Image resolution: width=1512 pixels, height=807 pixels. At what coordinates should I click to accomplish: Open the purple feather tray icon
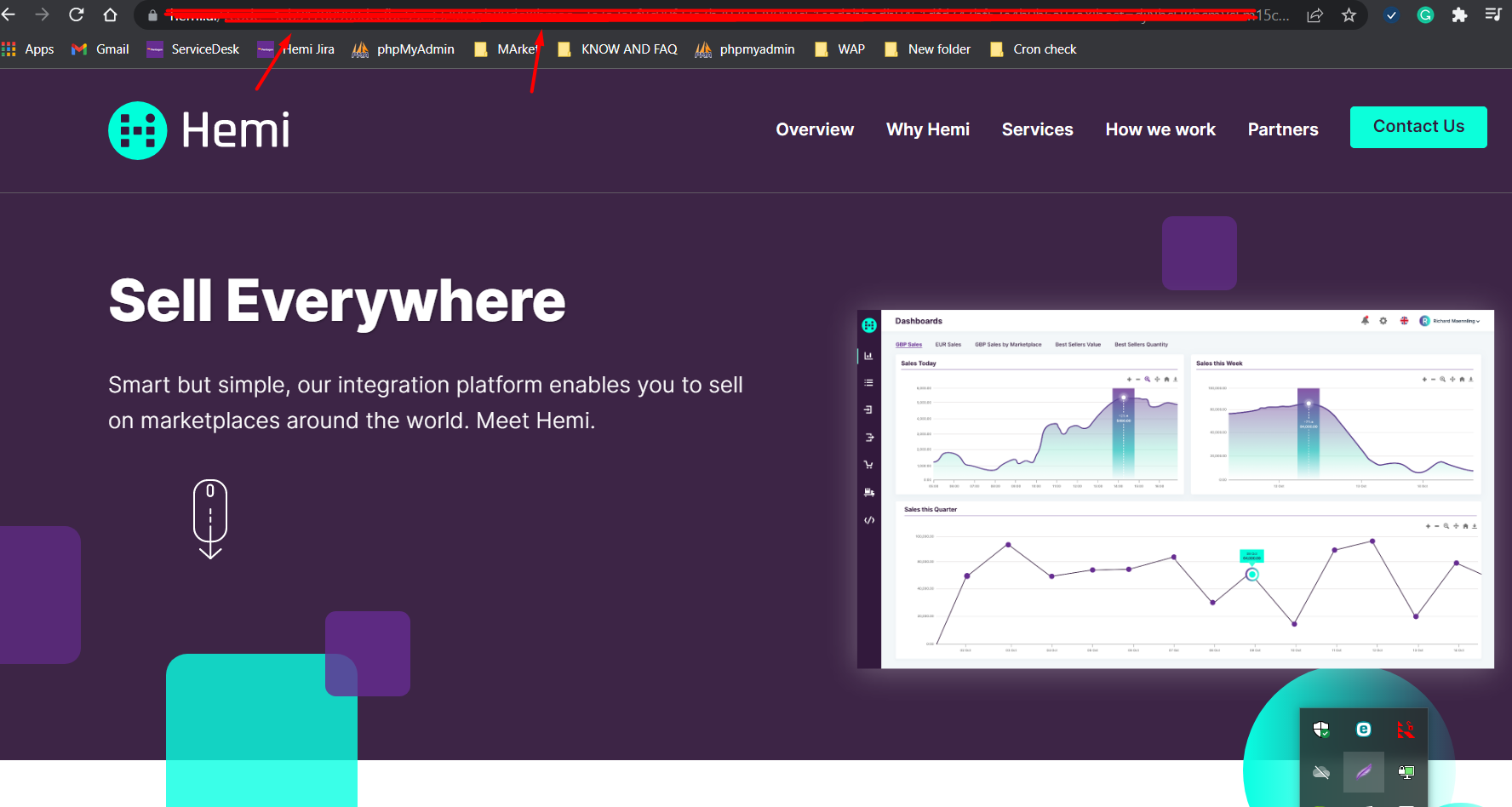1363,772
